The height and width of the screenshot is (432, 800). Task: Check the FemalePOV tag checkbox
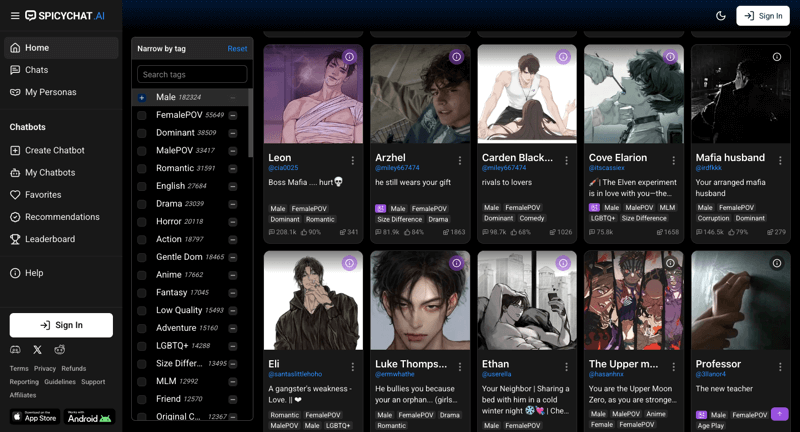142,116
